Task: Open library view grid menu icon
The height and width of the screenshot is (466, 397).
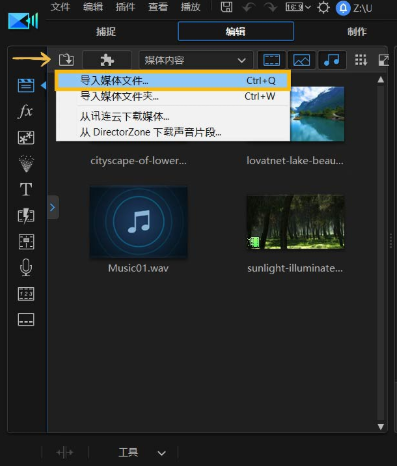Action: [x=361, y=60]
